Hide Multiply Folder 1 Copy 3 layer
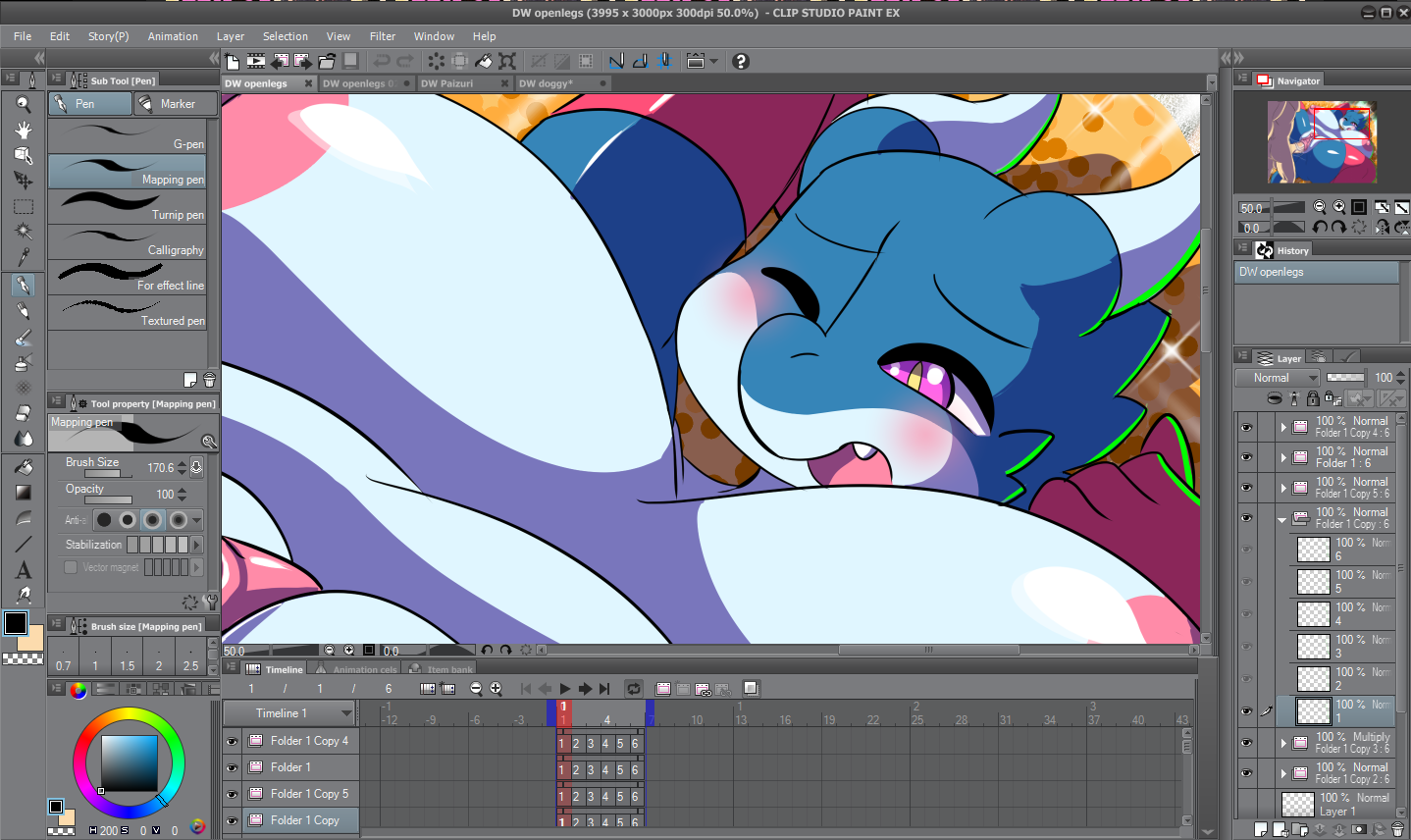This screenshot has width=1411, height=840. [x=1246, y=743]
